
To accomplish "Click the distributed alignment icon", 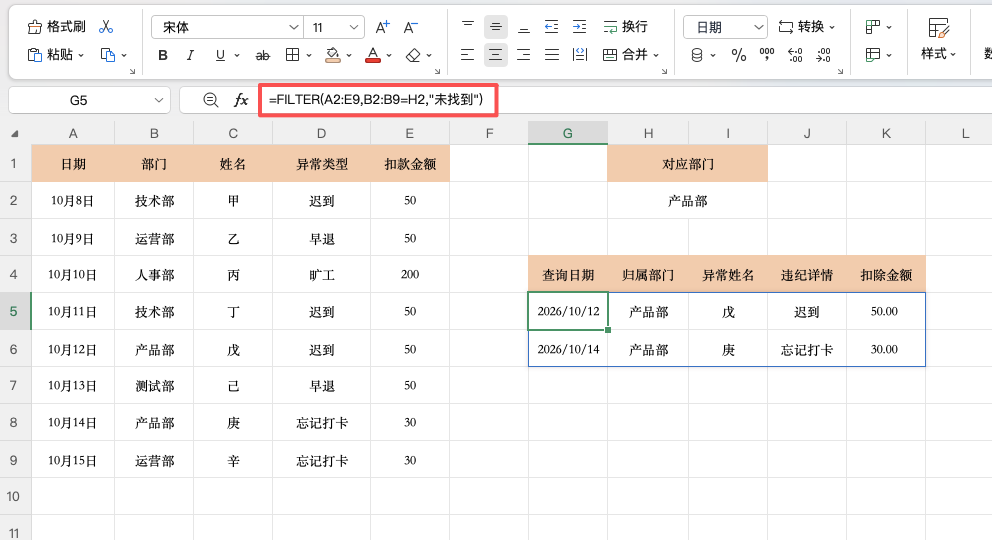I will coord(580,55).
